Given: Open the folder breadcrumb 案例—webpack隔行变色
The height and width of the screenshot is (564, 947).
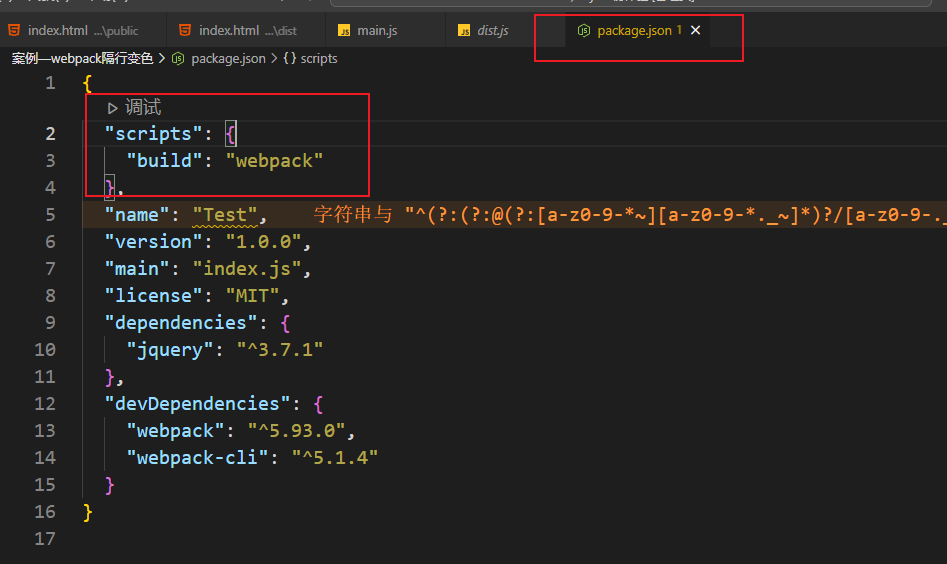Looking at the screenshot, I should click(x=82, y=59).
